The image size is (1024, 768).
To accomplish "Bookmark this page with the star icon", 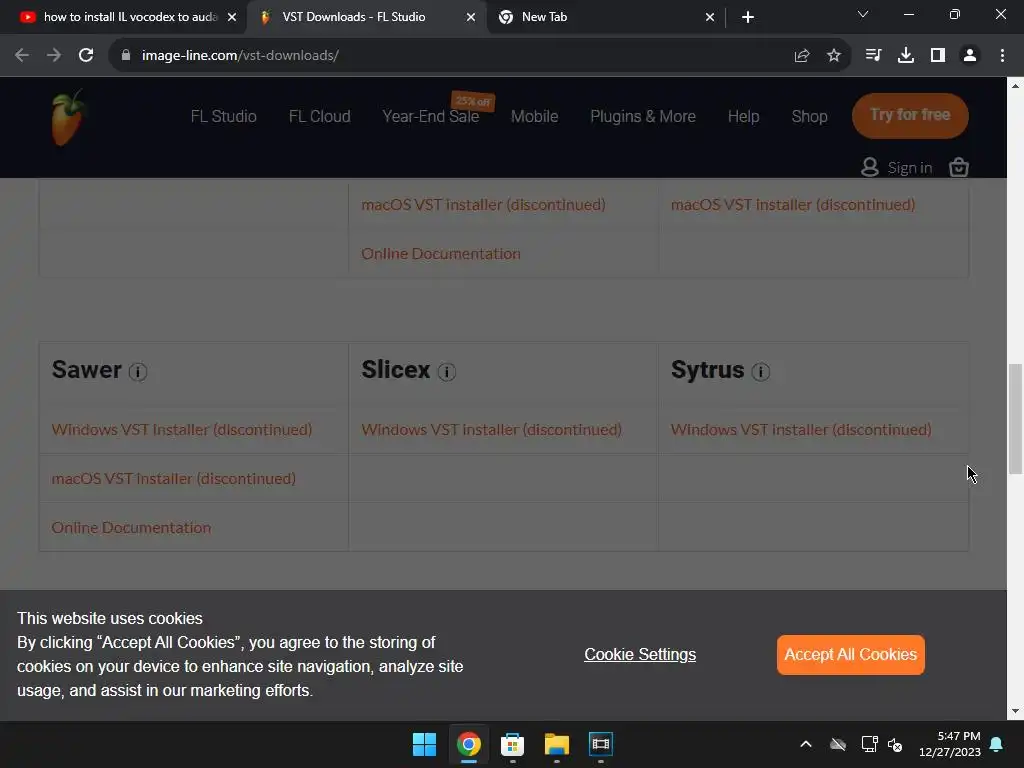I will pyautogui.click(x=833, y=56).
